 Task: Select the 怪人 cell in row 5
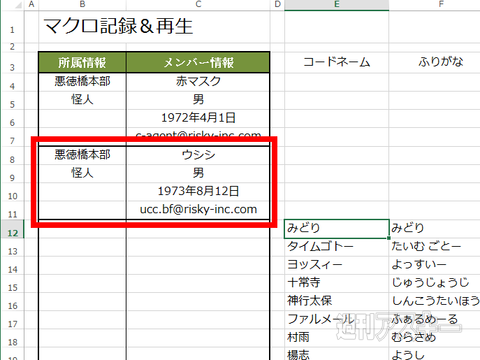coord(82,101)
